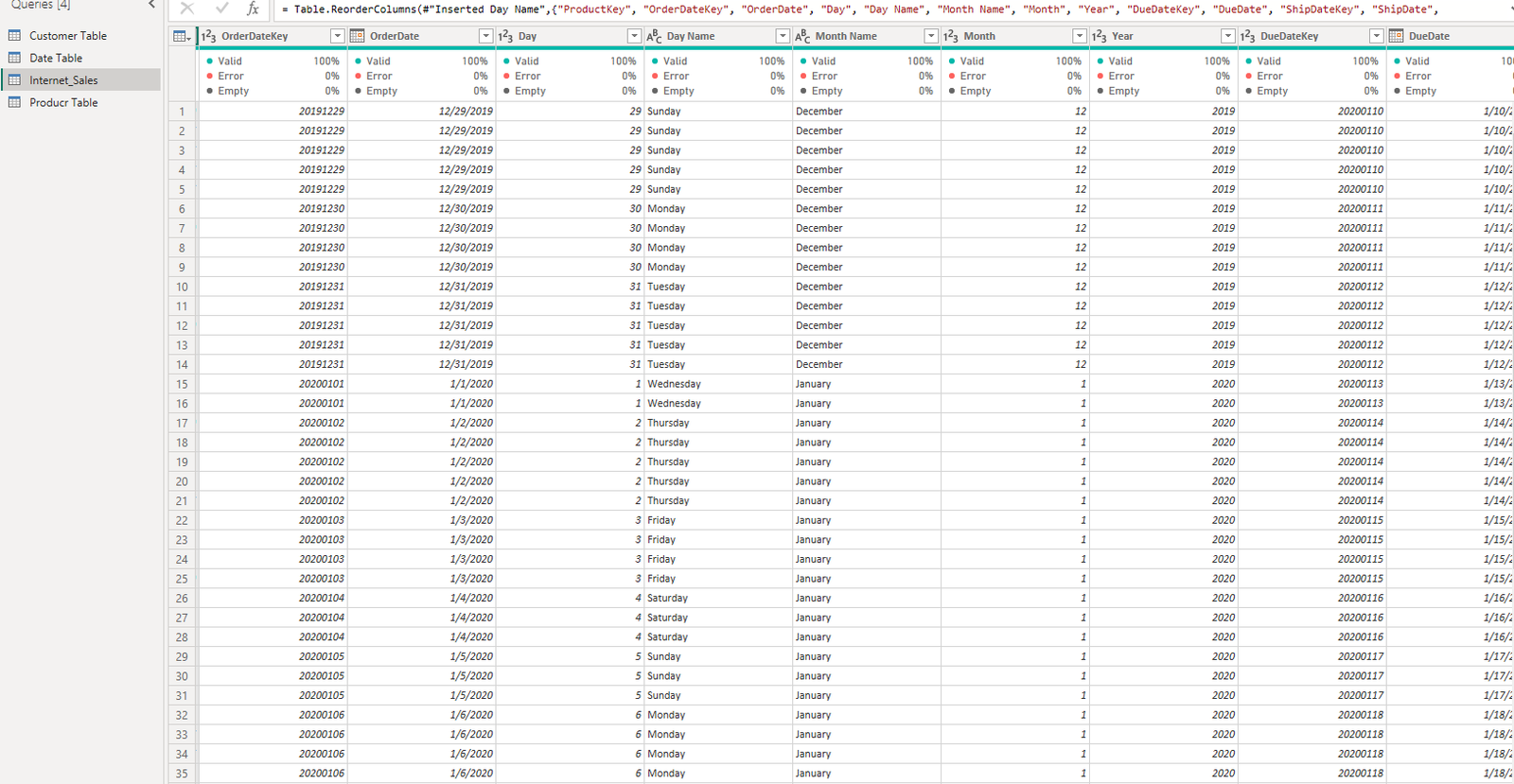Change Month column data type icon
The image size is (1514, 784).
(x=951, y=36)
